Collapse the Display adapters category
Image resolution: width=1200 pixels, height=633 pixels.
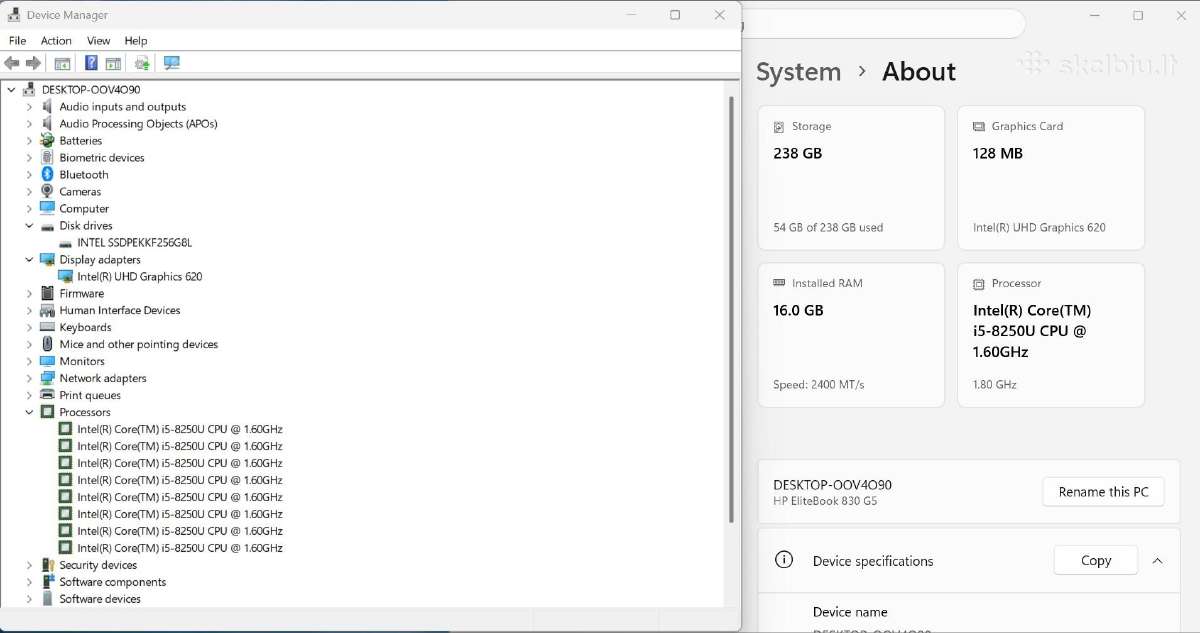(x=29, y=259)
